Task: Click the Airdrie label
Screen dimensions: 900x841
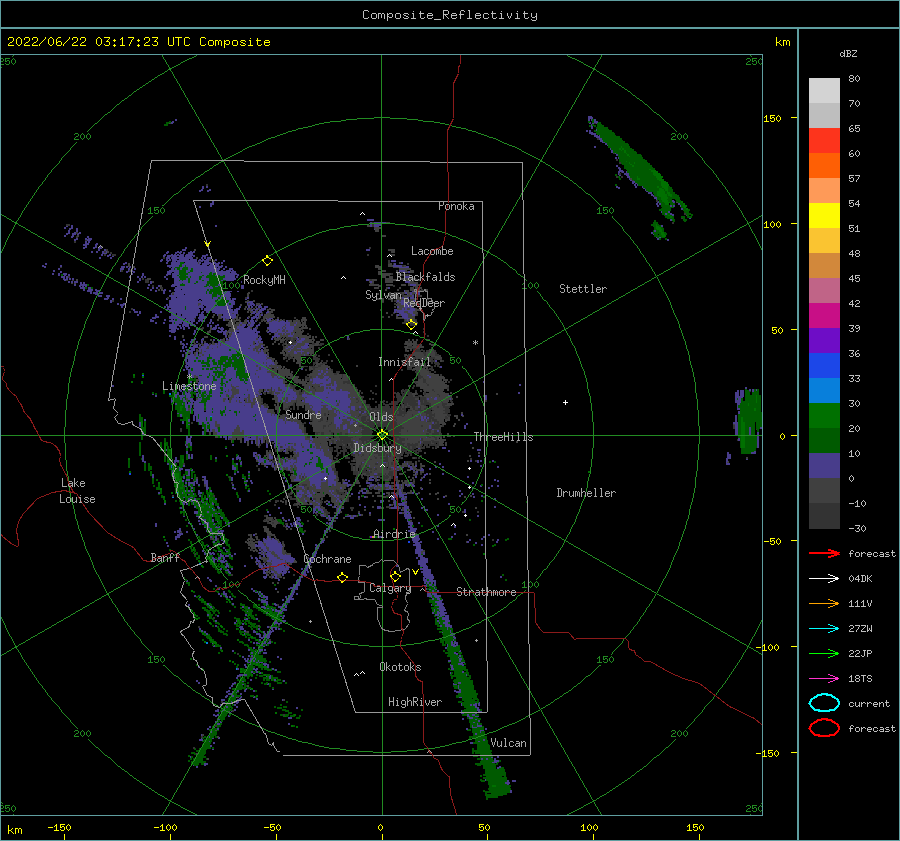Action: (x=394, y=534)
